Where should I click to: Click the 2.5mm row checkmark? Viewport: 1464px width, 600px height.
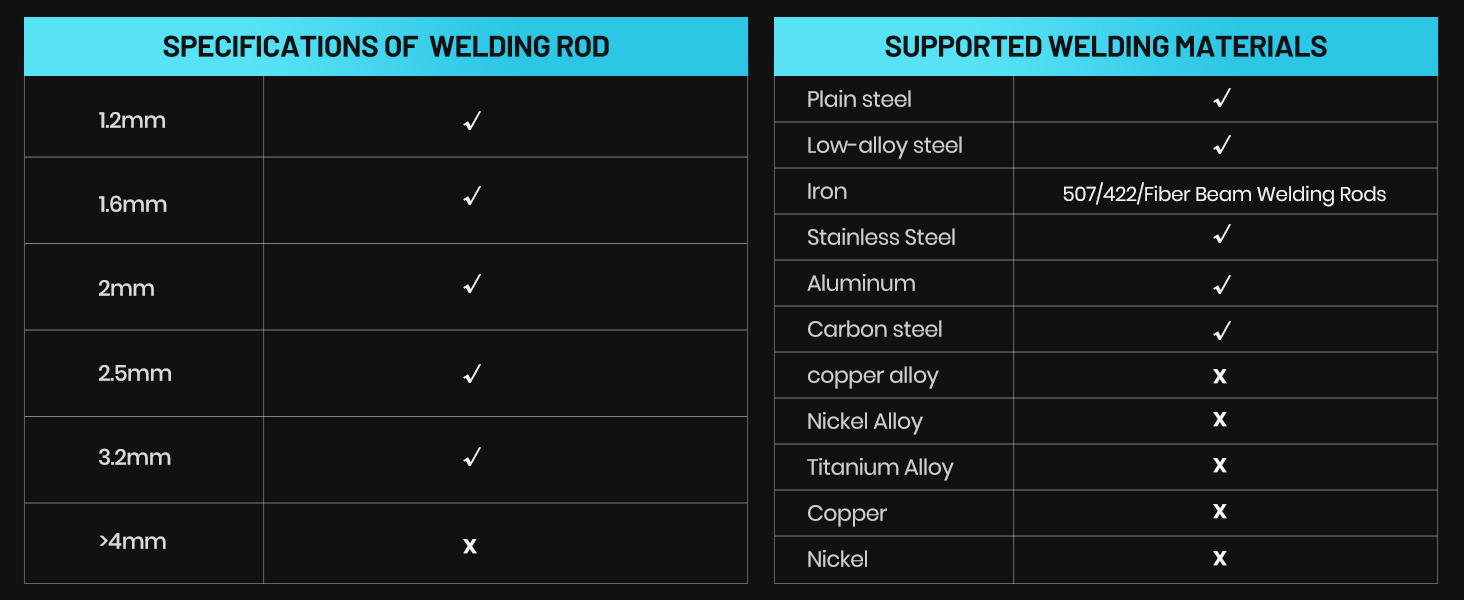pyautogui.click(x=472, y=374)
